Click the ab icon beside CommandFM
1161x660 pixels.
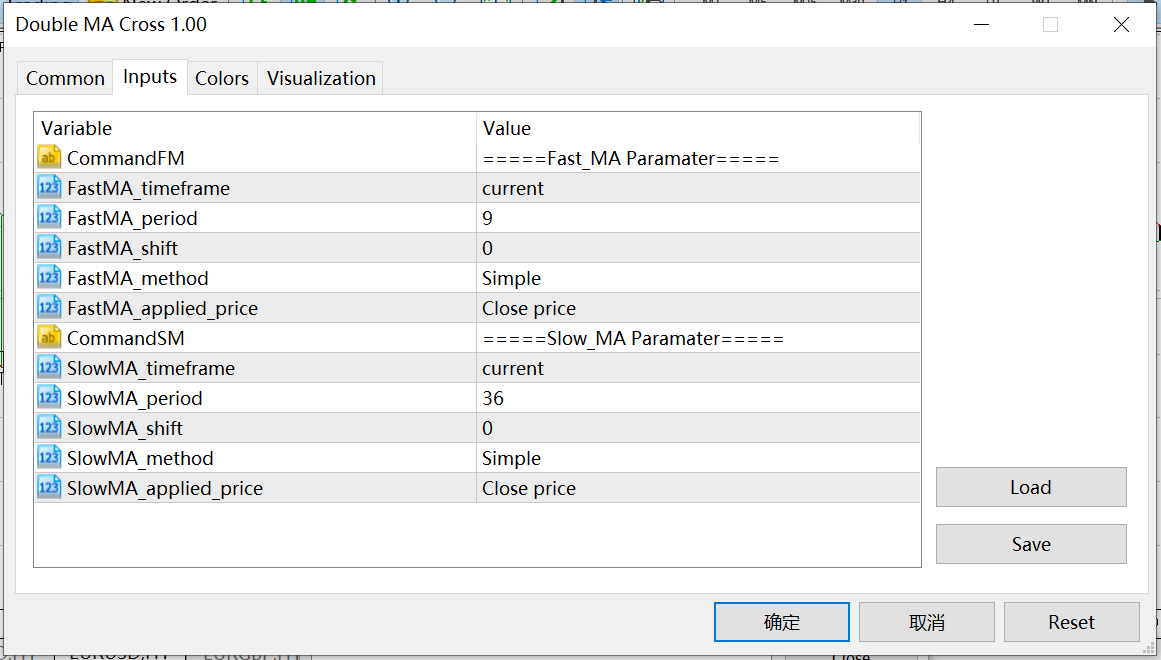point(48,157)
